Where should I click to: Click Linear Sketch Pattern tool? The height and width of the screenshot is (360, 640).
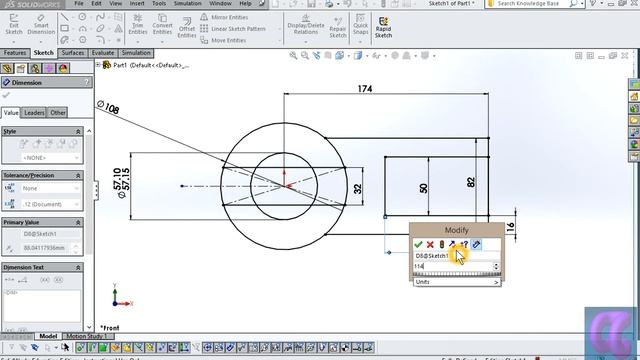[233, 29]
